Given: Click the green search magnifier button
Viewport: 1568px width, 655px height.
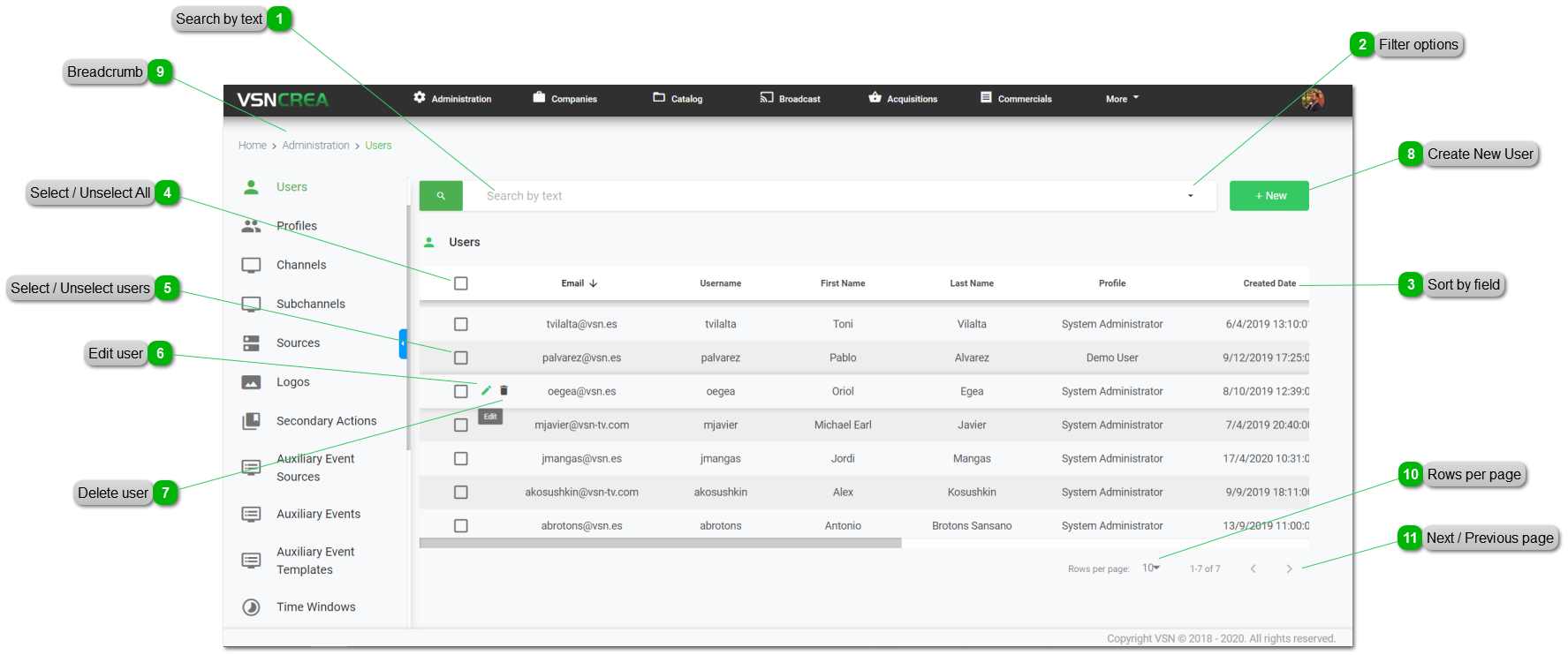Looking at the screenshot, I should pos(441,196).
